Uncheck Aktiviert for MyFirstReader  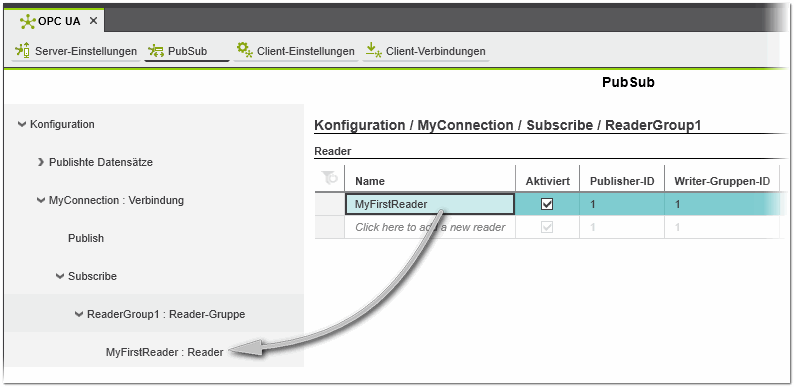tap(547, 204)
